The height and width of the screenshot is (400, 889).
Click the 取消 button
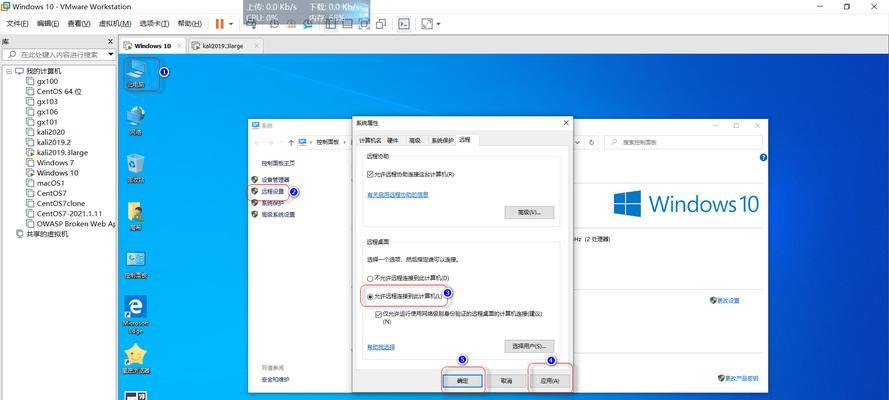pyautogui.click(x=506, y=381)
